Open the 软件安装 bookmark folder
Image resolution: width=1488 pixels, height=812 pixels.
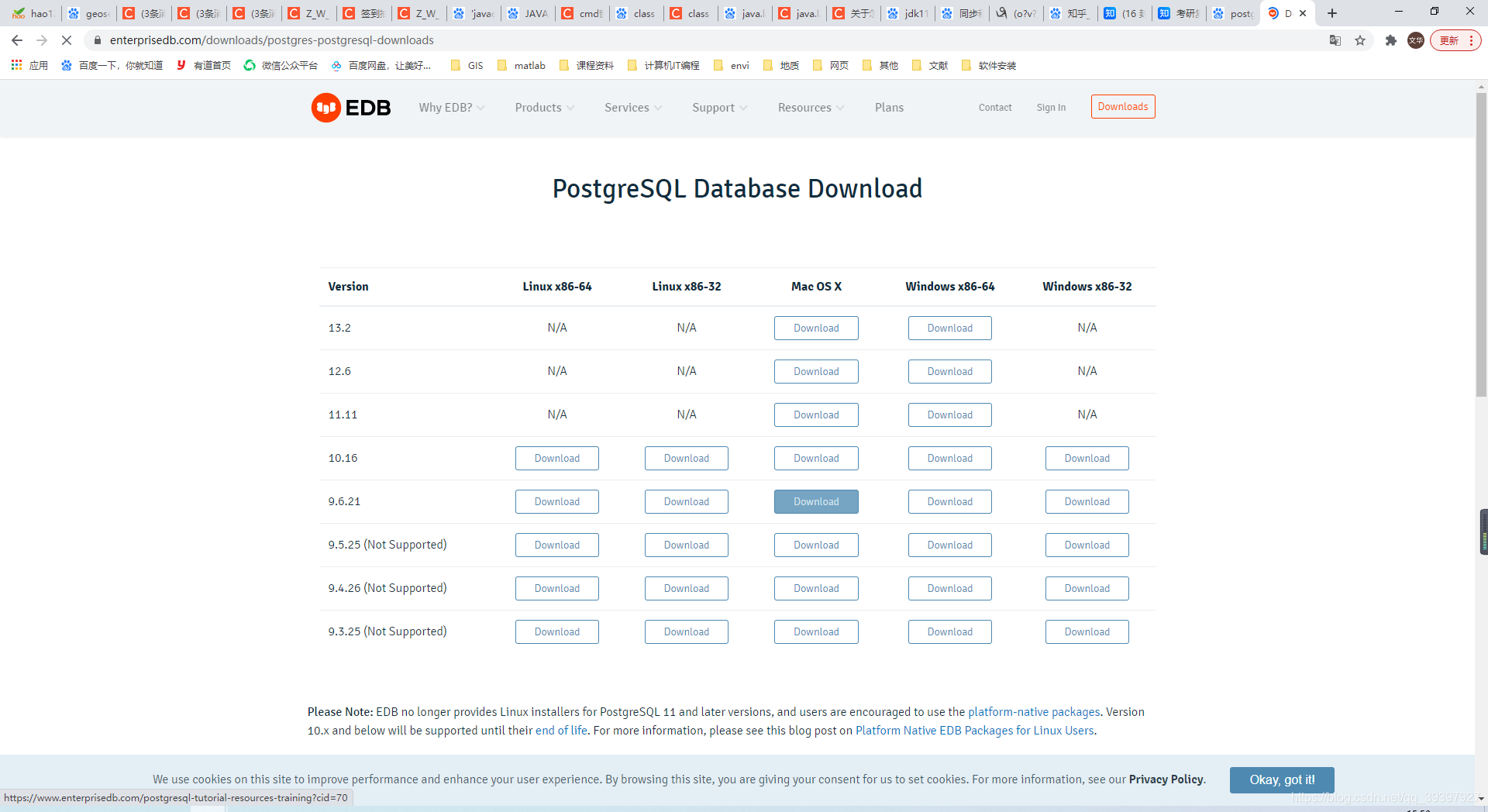click(x=989, y=65)
